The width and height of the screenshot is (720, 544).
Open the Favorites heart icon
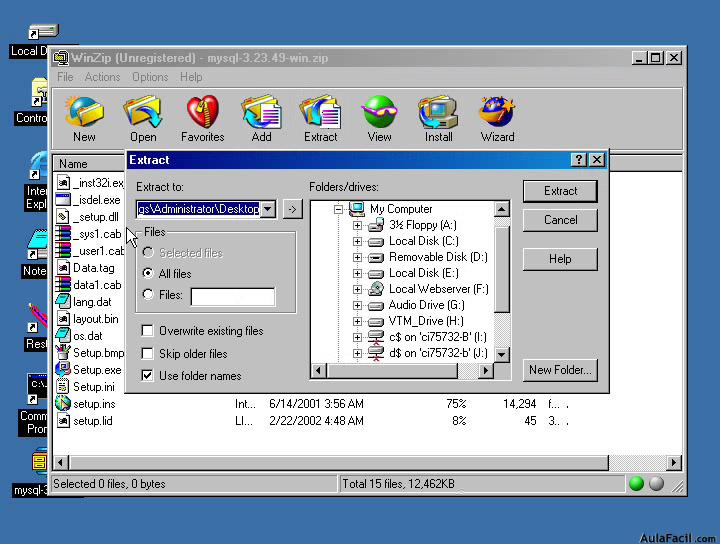pos(202,112)
